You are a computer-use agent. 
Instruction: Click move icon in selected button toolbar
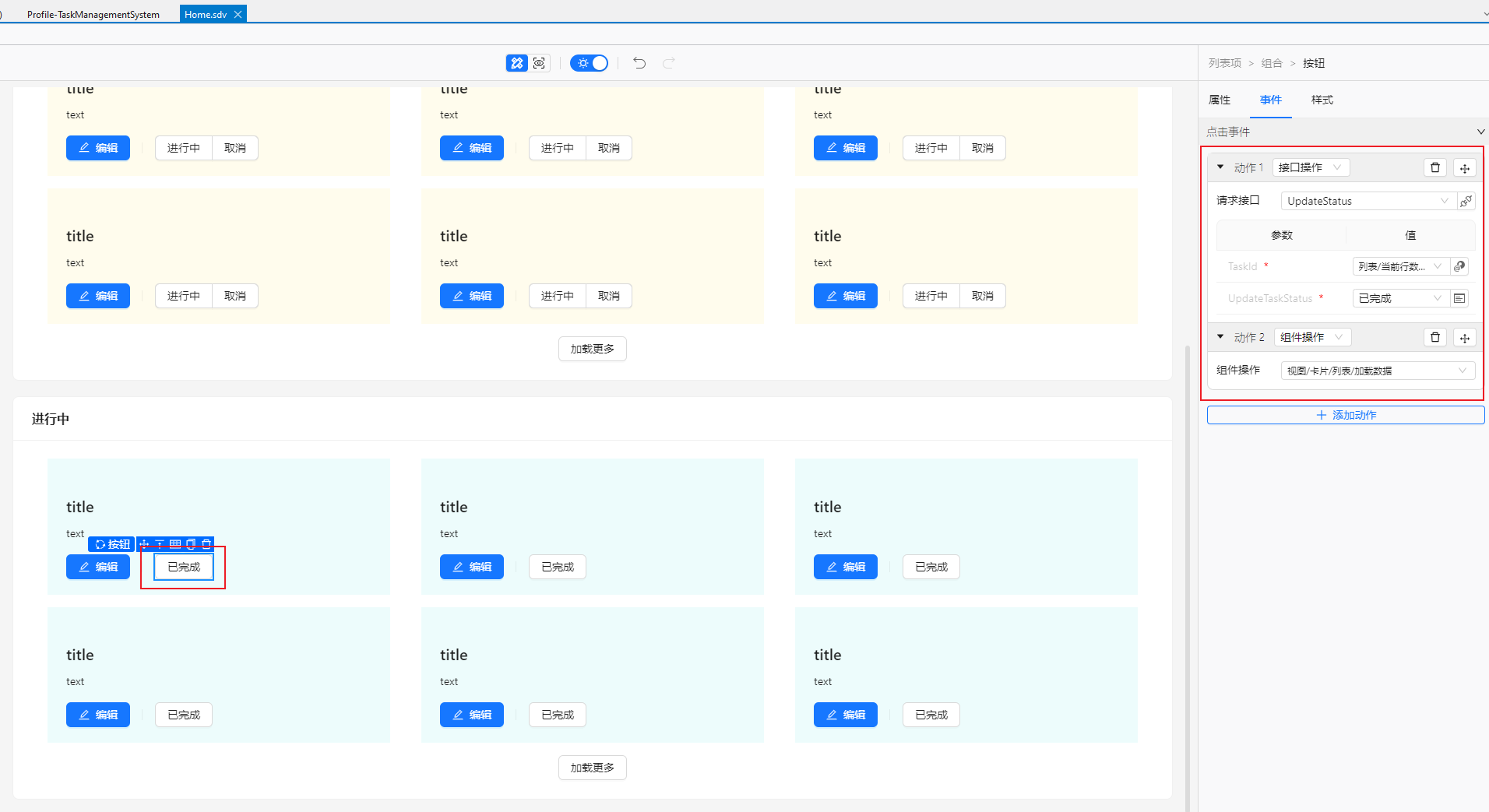[x=144, y=544]
